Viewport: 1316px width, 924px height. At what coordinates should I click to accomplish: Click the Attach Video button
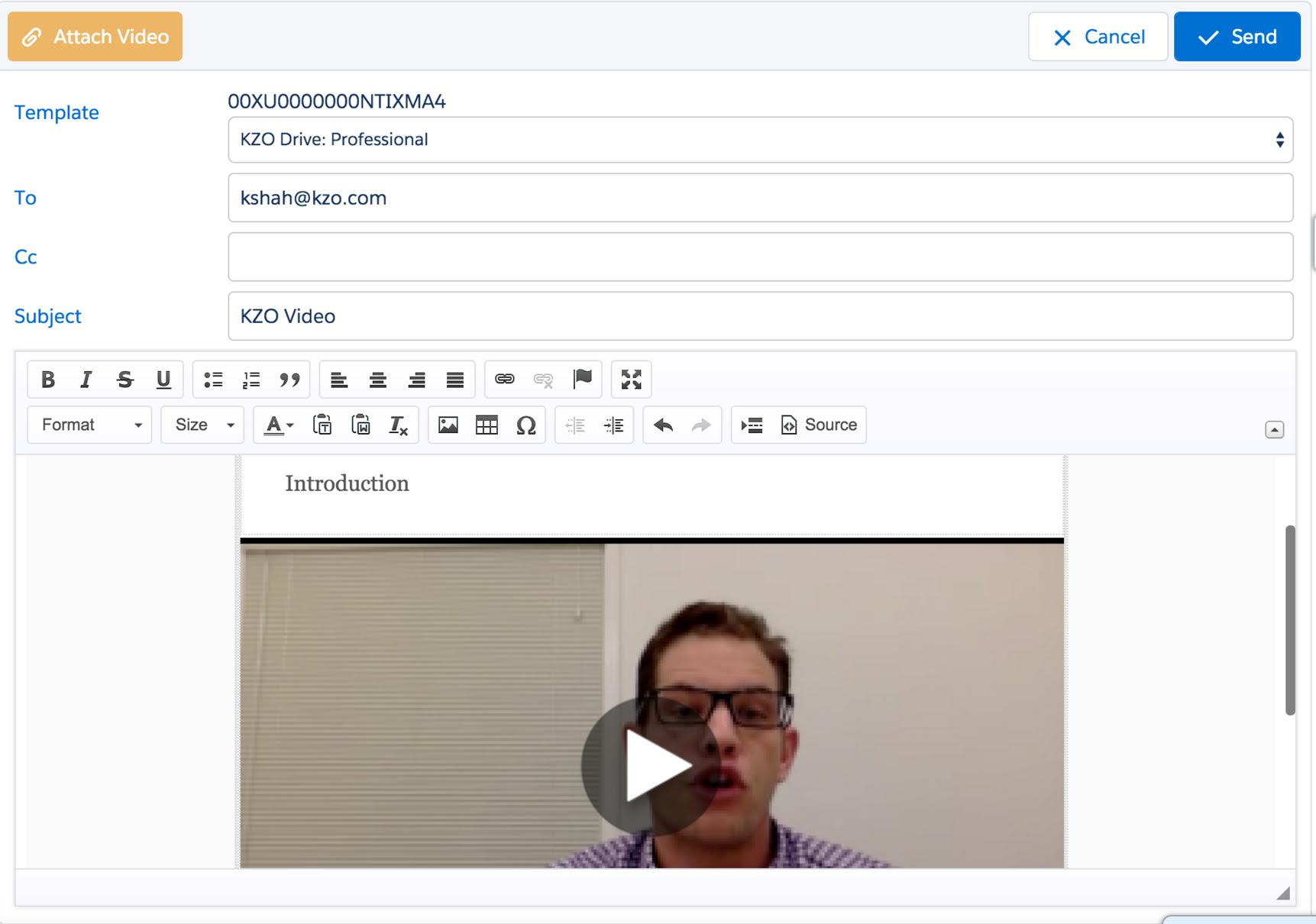94,36
